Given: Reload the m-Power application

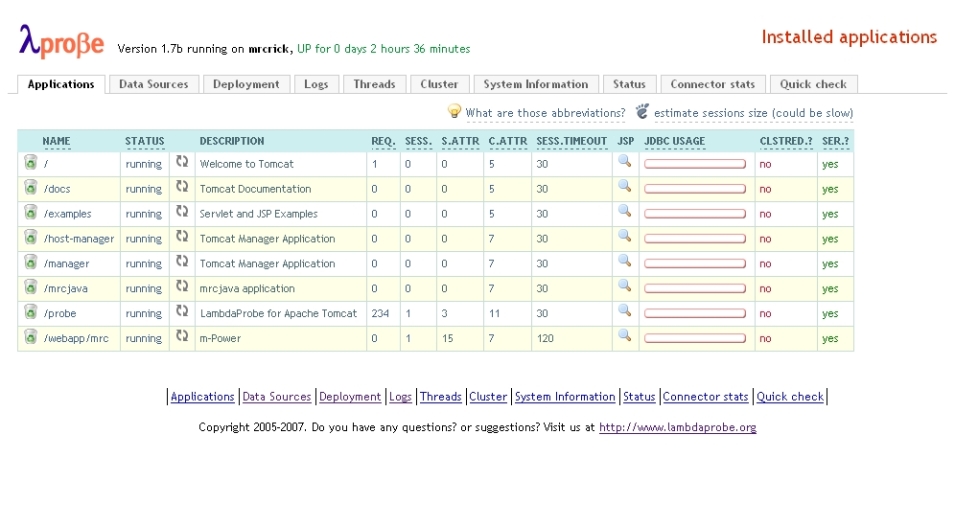Looking at the screenshot, I should click(x=182, y=336).
